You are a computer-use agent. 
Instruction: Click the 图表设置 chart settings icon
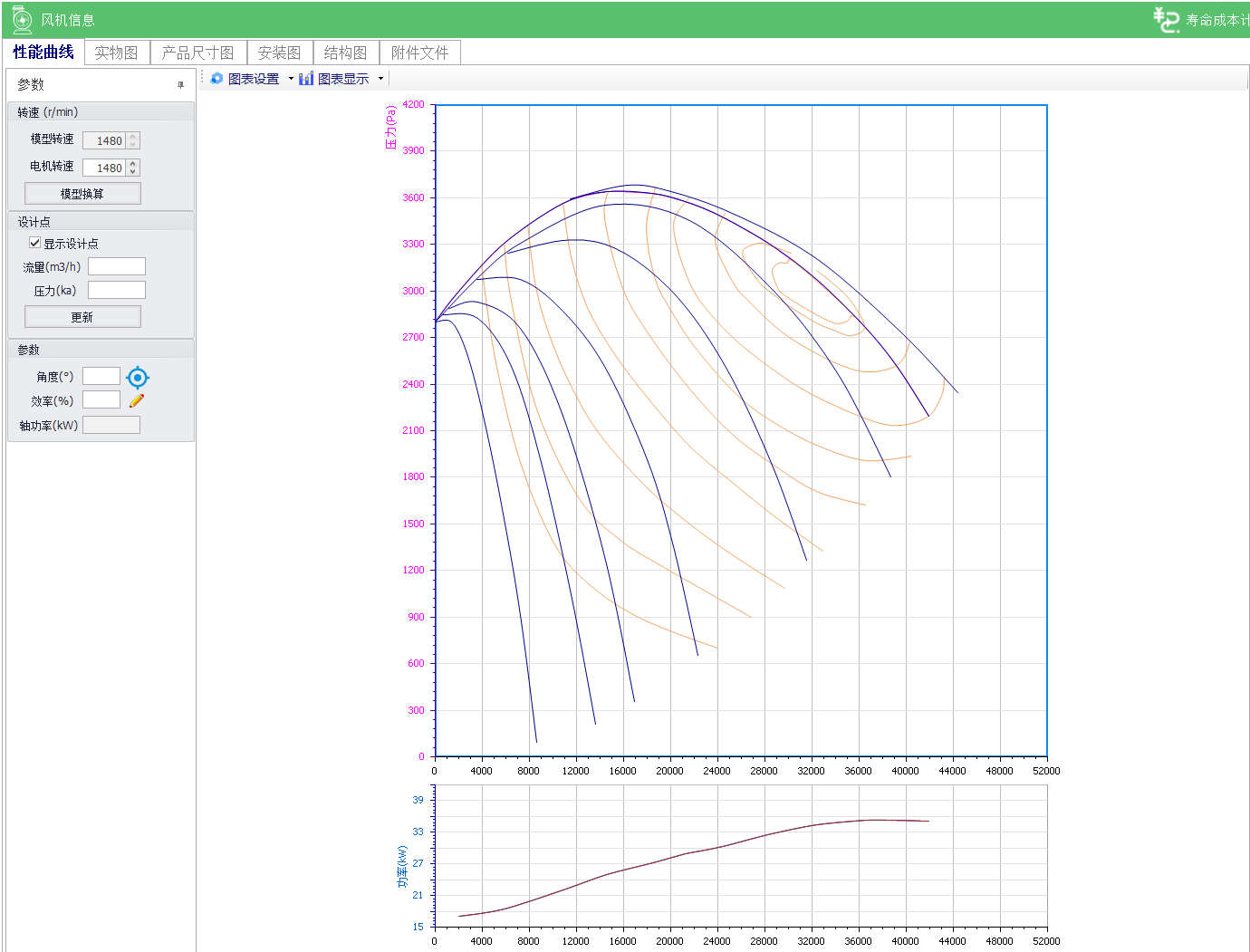tap(216, 79)
